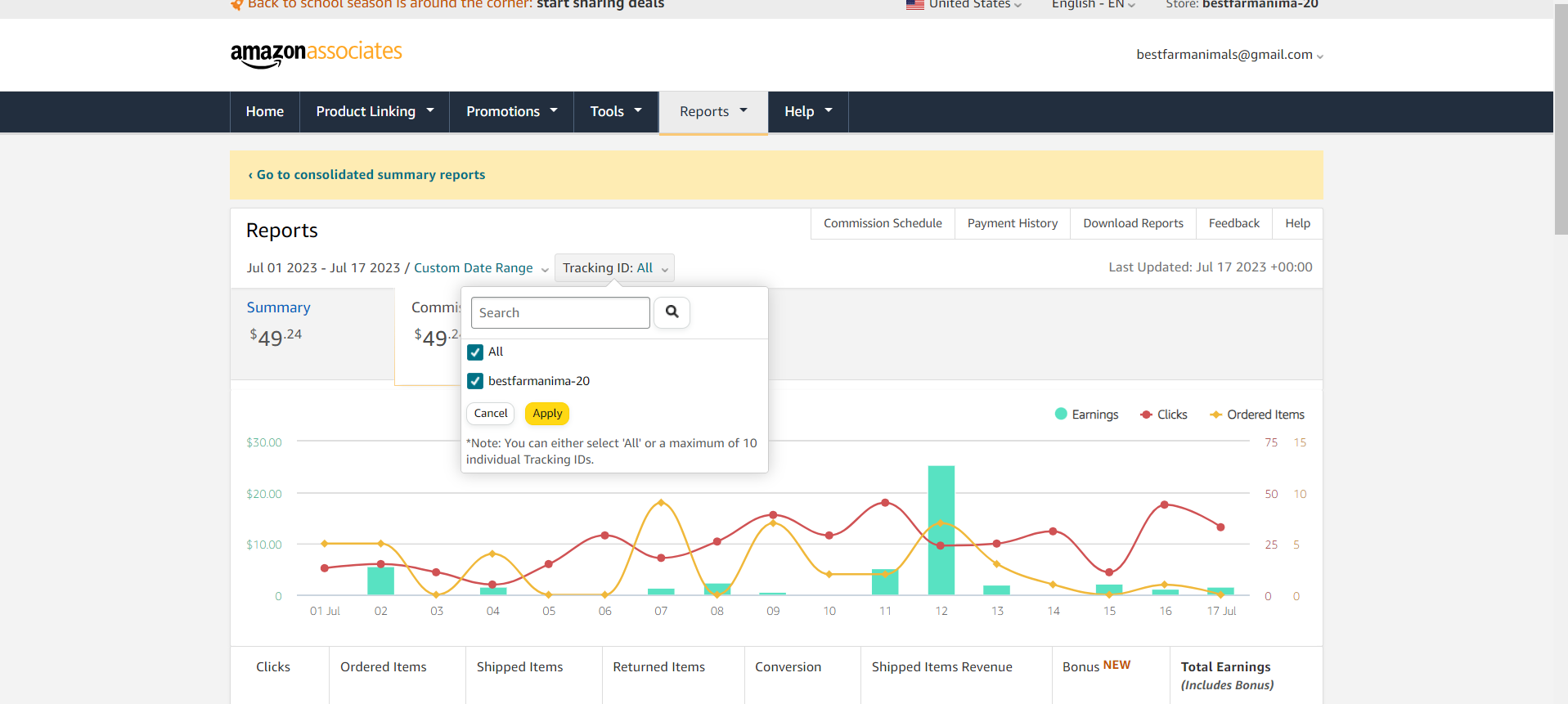This screenshot has width=1568, height=704.
Task: Open the Download Reports tab
Action: pos(1133,223)
